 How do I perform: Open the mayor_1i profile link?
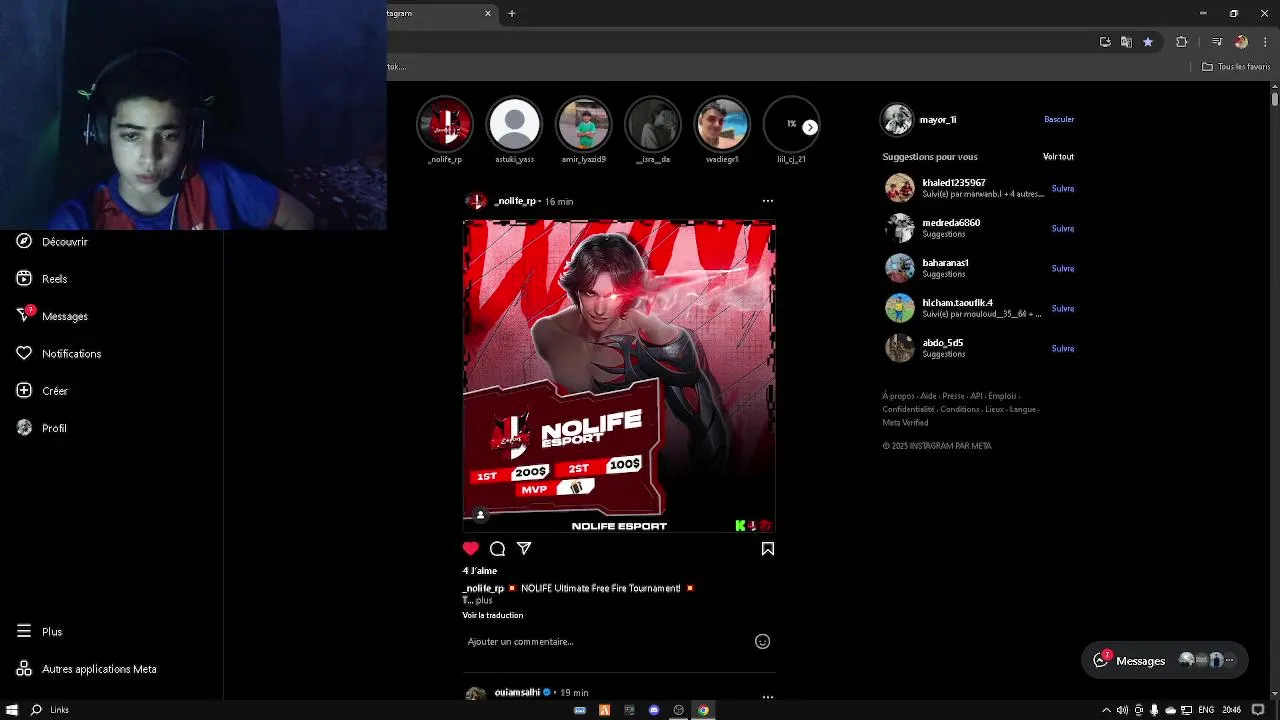pos(938,119)
